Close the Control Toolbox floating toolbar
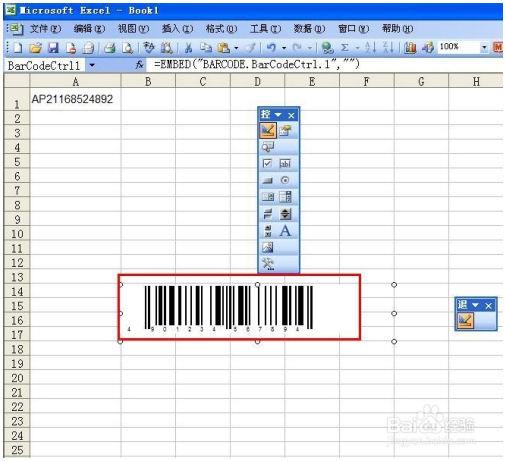The width and height of the screenshot is (506, 461). coord(291,115)
